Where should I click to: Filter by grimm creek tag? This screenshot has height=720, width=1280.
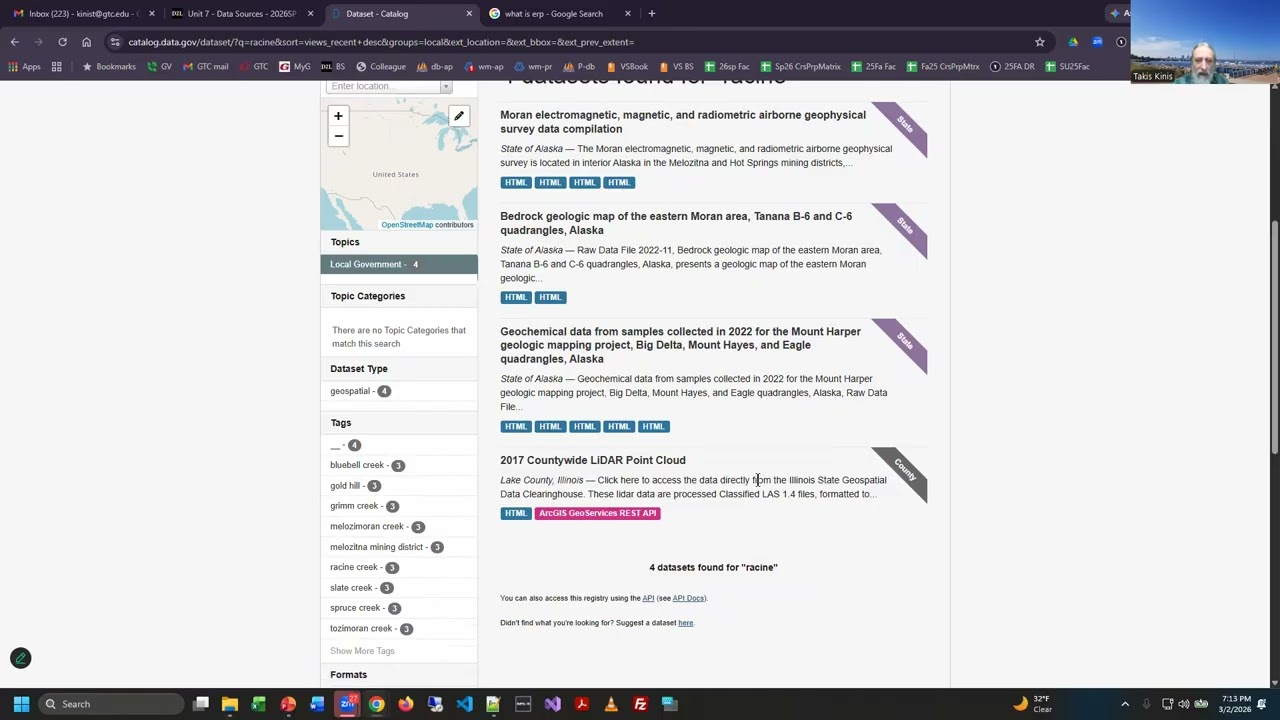[364, 506]
